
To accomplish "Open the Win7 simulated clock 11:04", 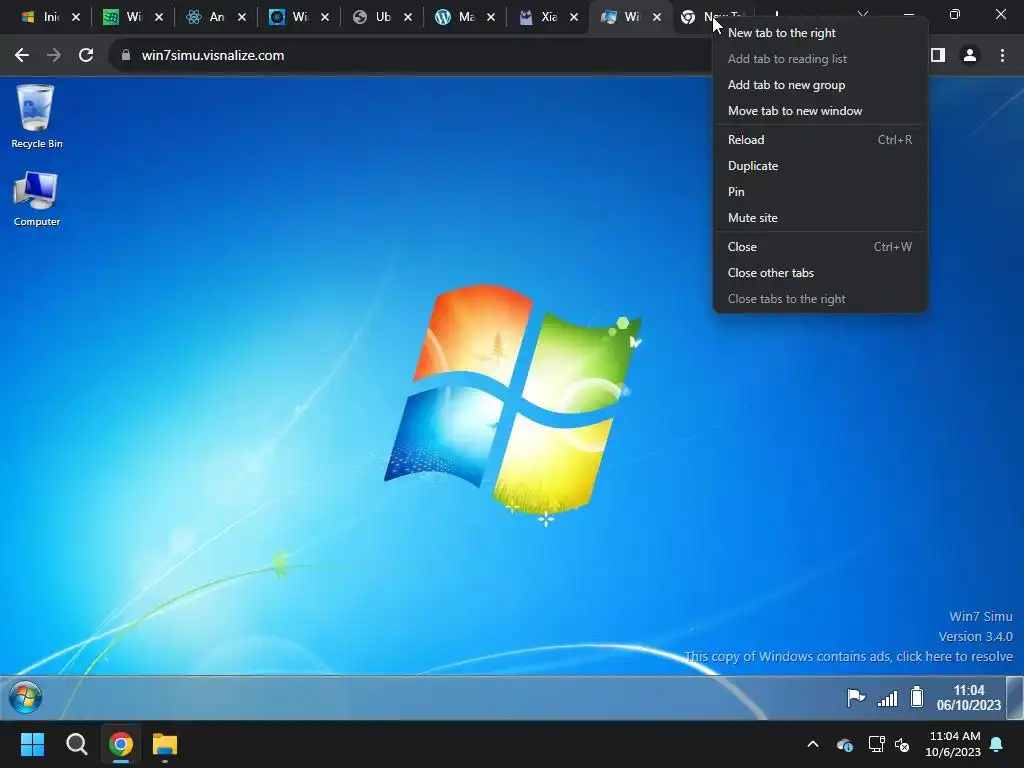I will click(968, 697).
